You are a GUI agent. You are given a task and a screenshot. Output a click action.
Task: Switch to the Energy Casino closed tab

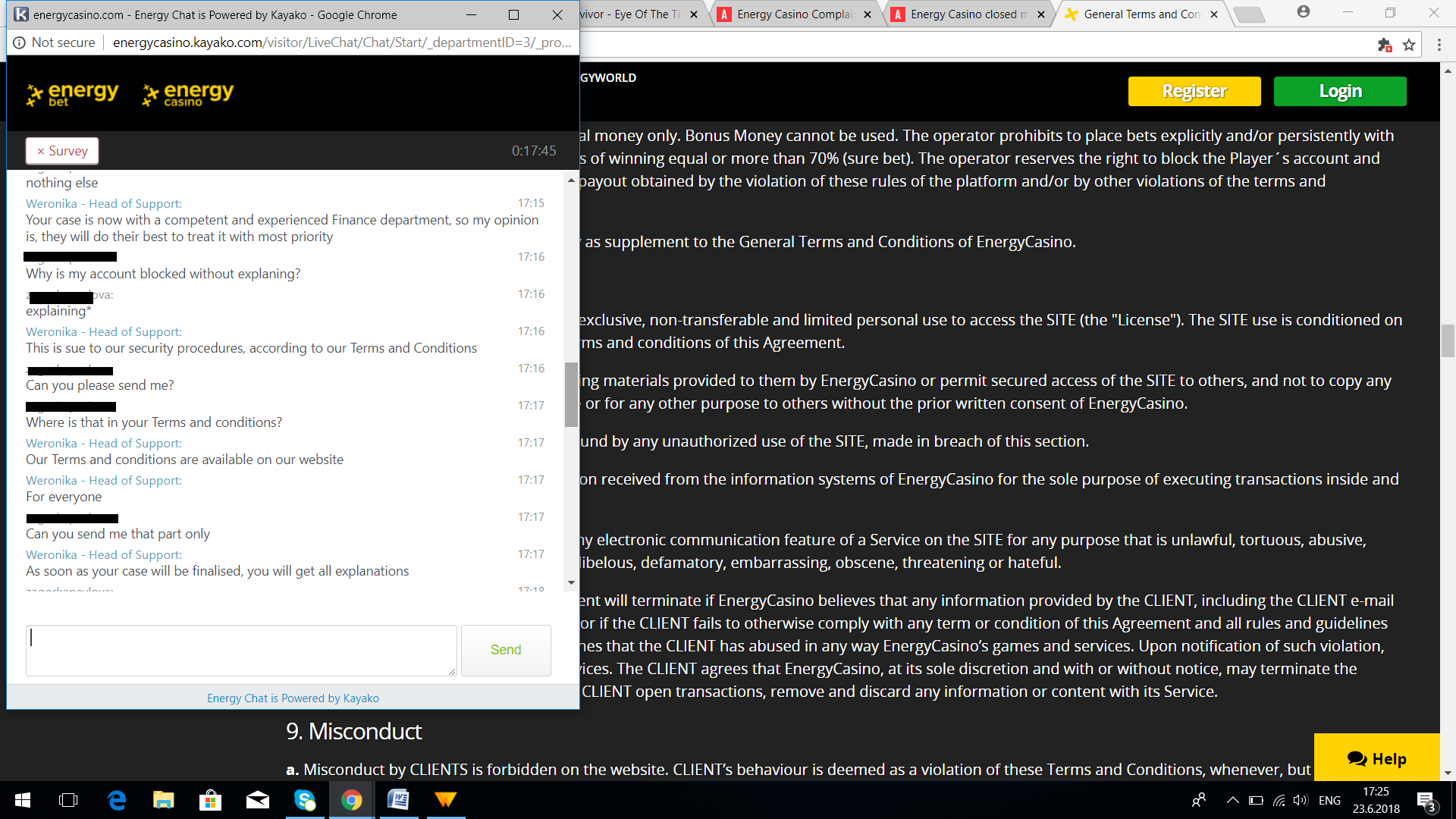click(x=969, y=14)
